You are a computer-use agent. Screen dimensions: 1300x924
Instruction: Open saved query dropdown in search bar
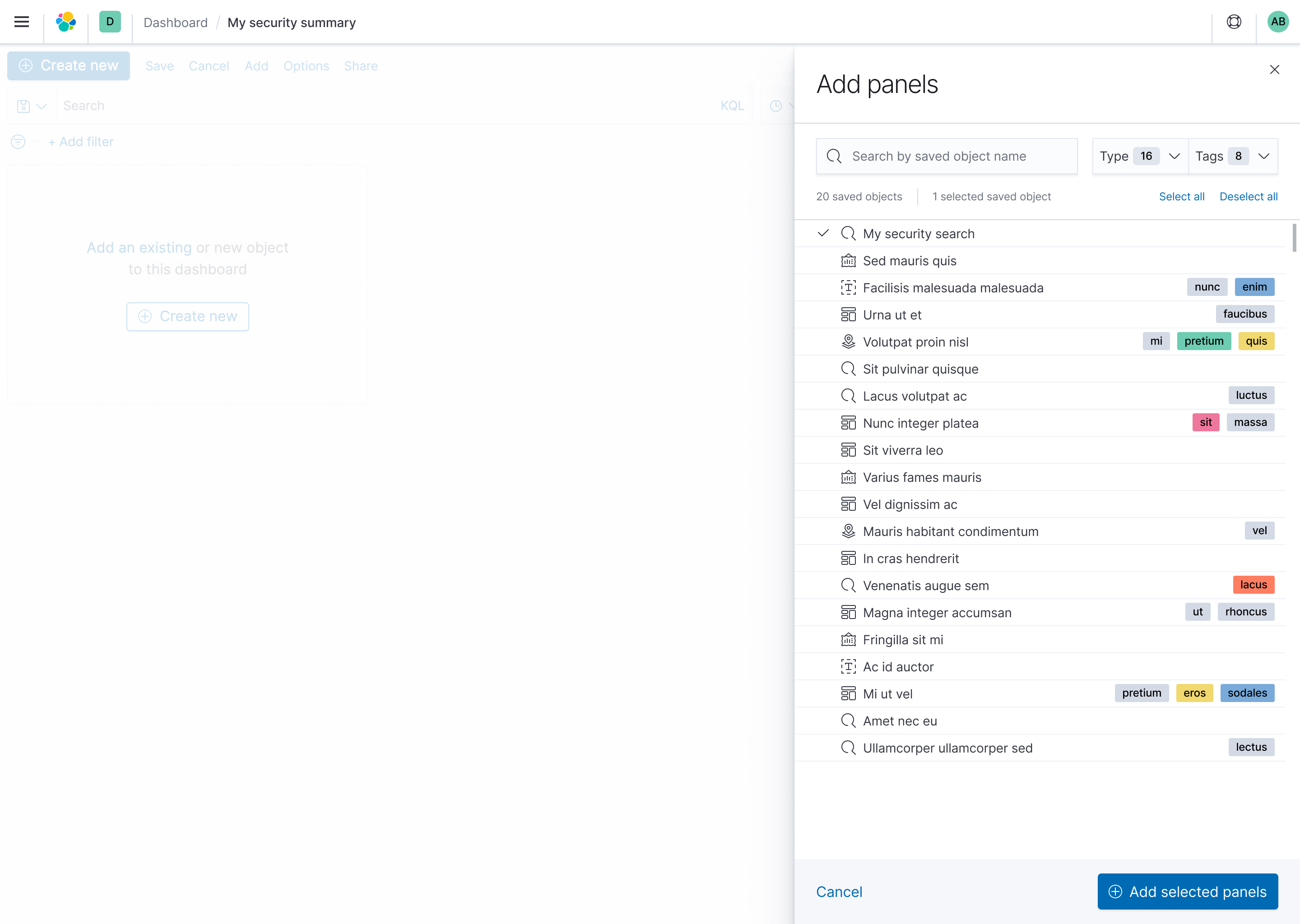32,106
